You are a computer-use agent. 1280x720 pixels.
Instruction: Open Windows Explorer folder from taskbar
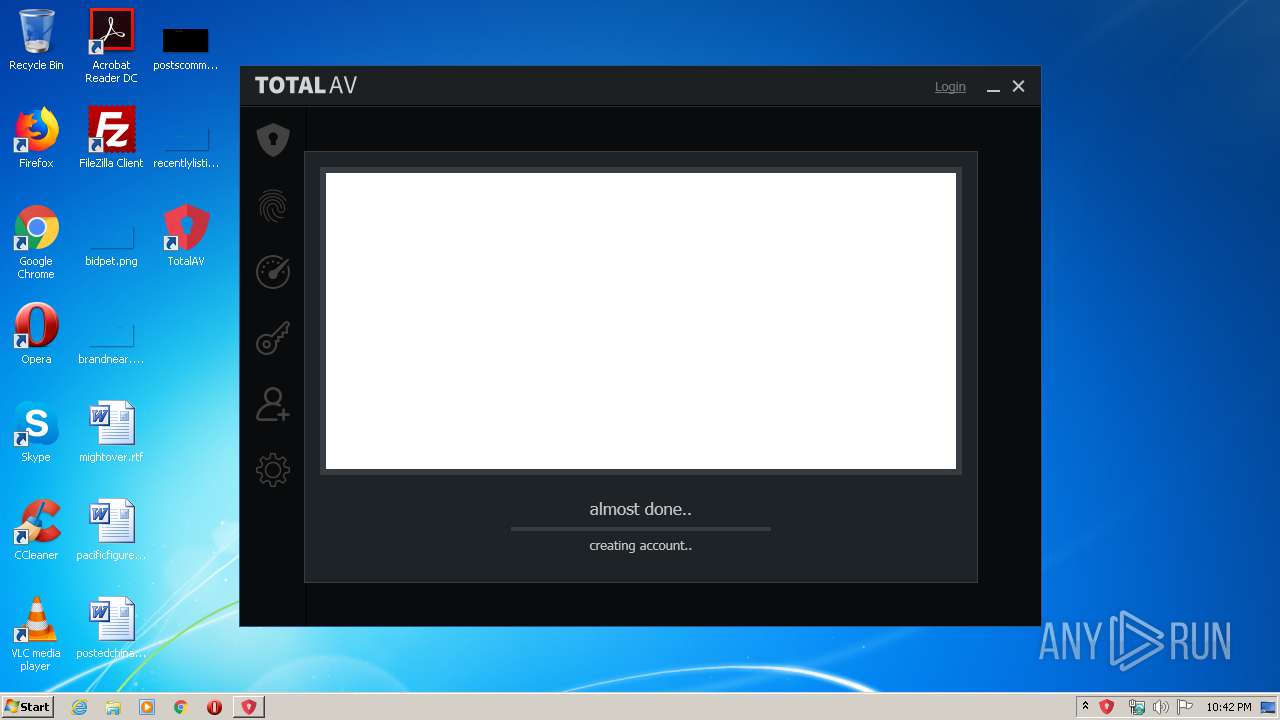113,707
